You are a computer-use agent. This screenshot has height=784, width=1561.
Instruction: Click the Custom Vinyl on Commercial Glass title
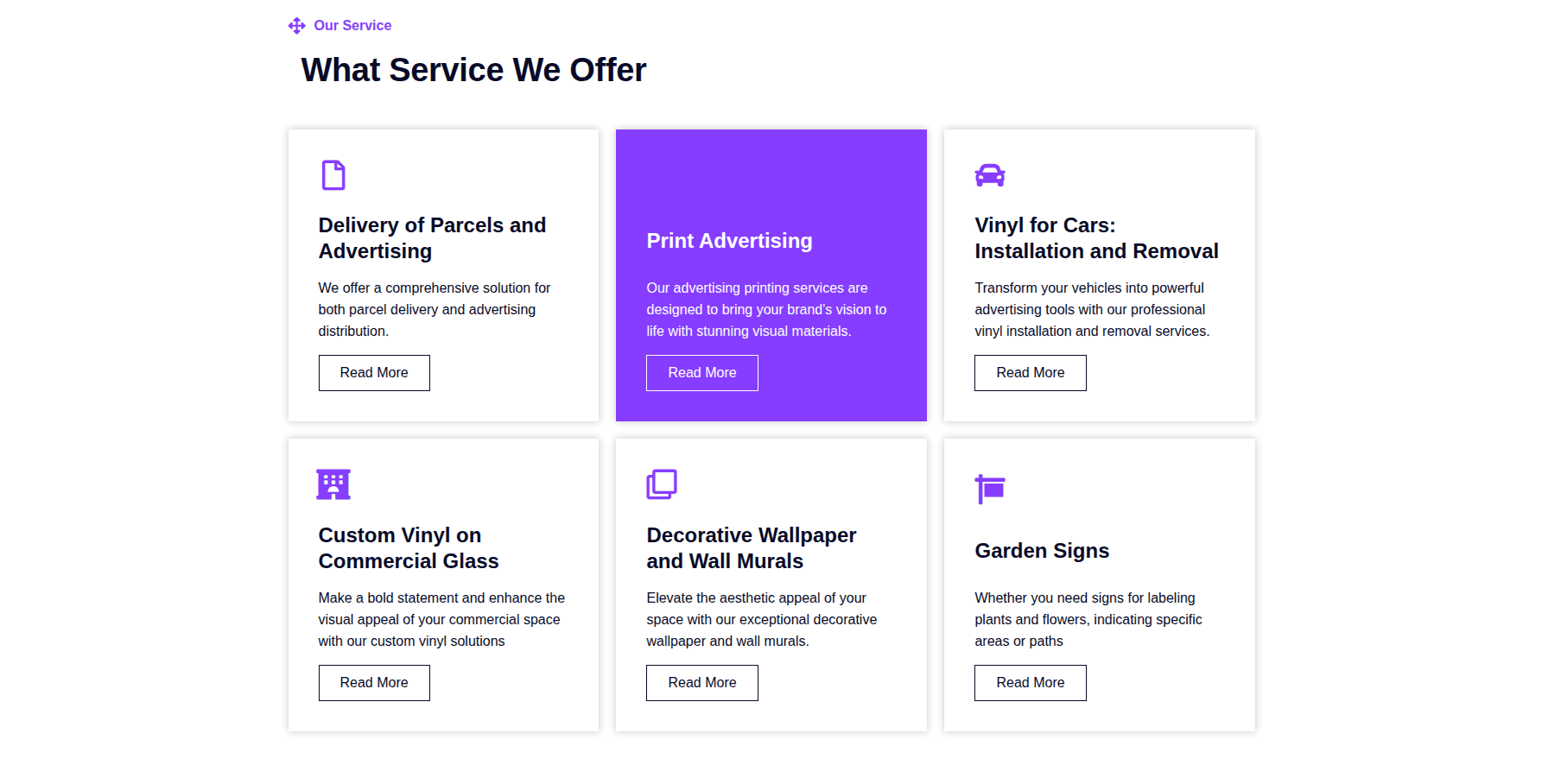coord(408,548)
